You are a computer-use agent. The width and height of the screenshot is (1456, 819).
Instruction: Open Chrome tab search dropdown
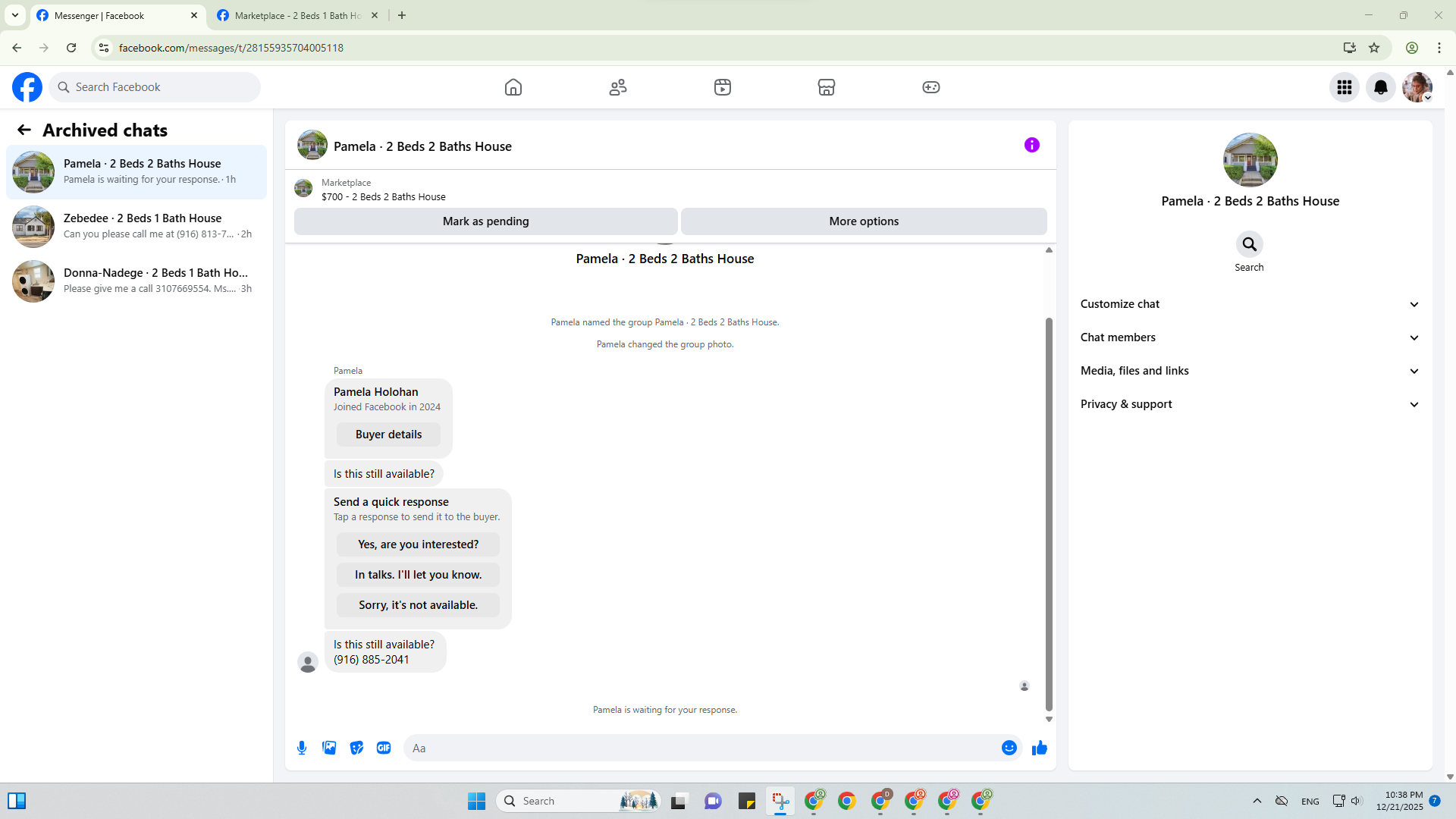point(15,15)
